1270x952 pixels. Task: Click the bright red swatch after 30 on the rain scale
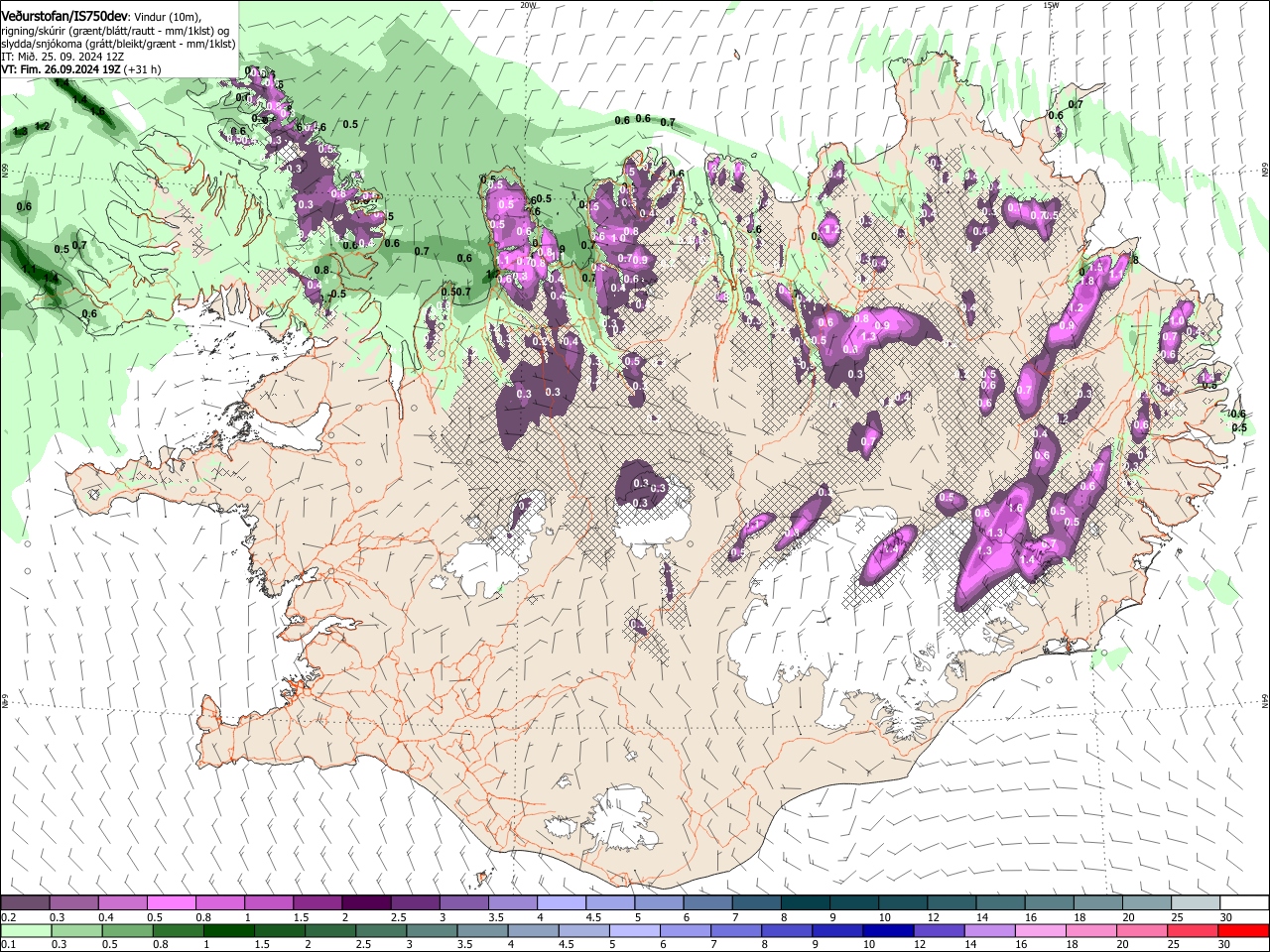(x=1243, y=931)
